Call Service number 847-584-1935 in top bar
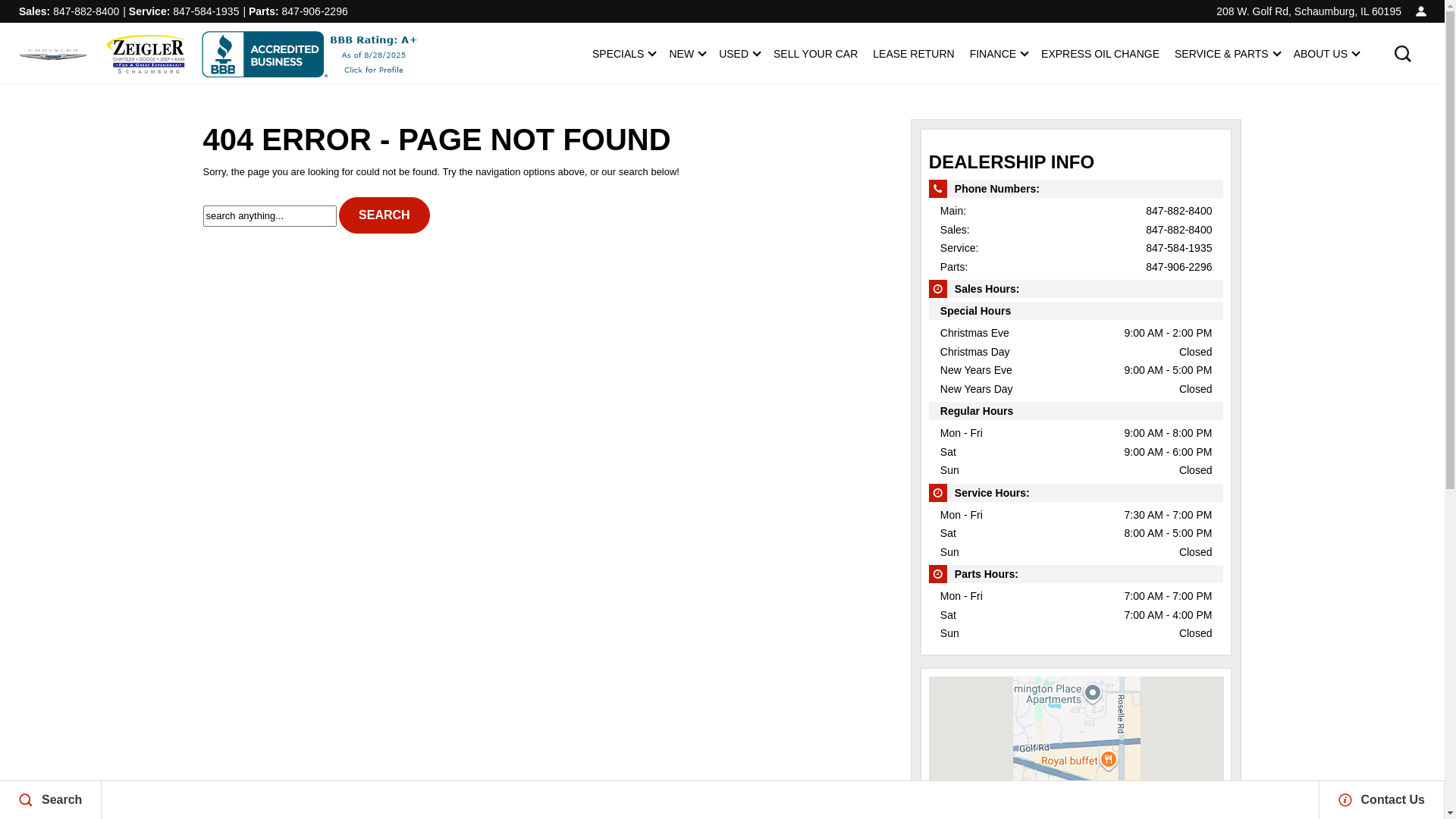 [x=206, y=11]
